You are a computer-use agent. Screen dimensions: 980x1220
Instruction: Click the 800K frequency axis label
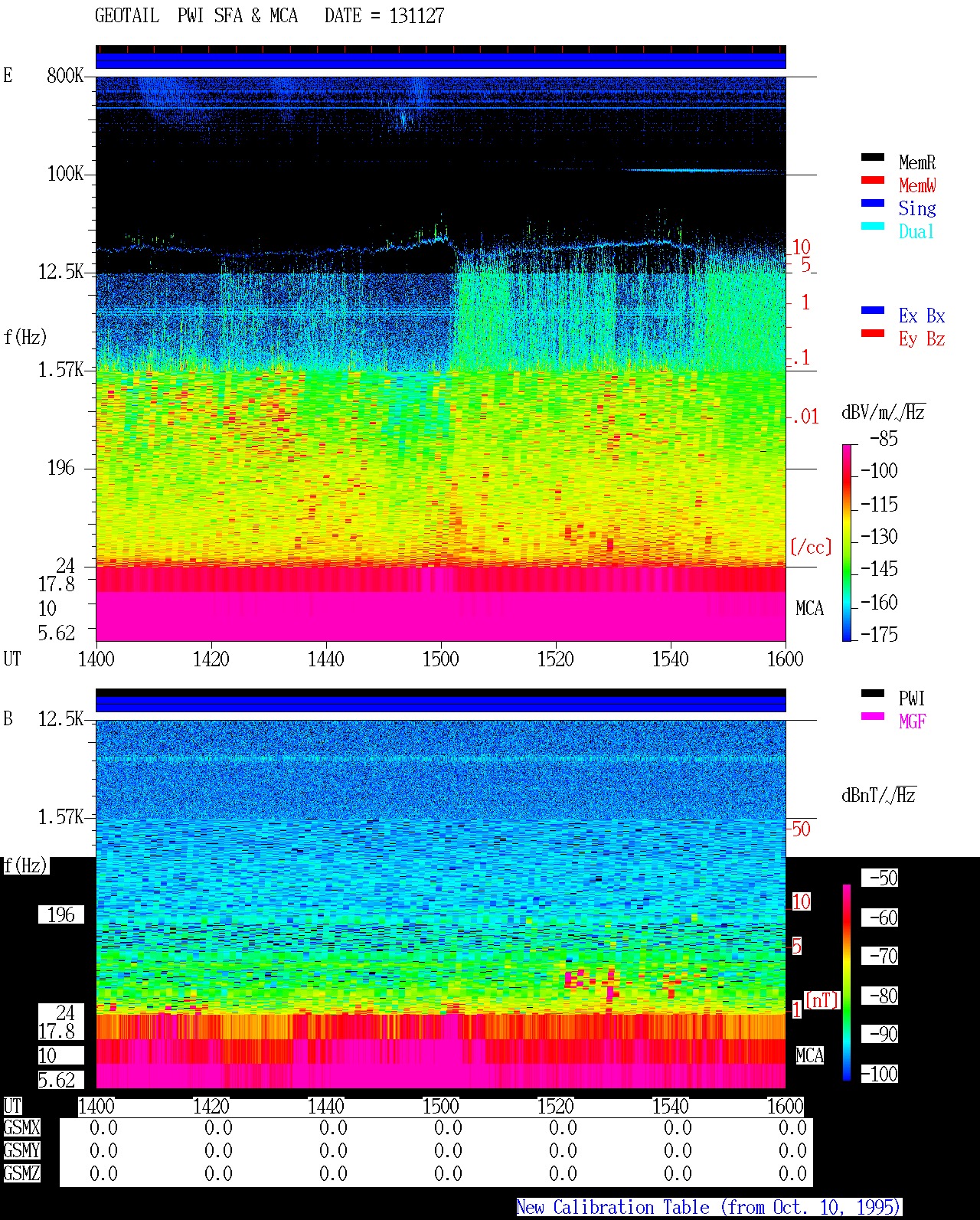(65, 75)
